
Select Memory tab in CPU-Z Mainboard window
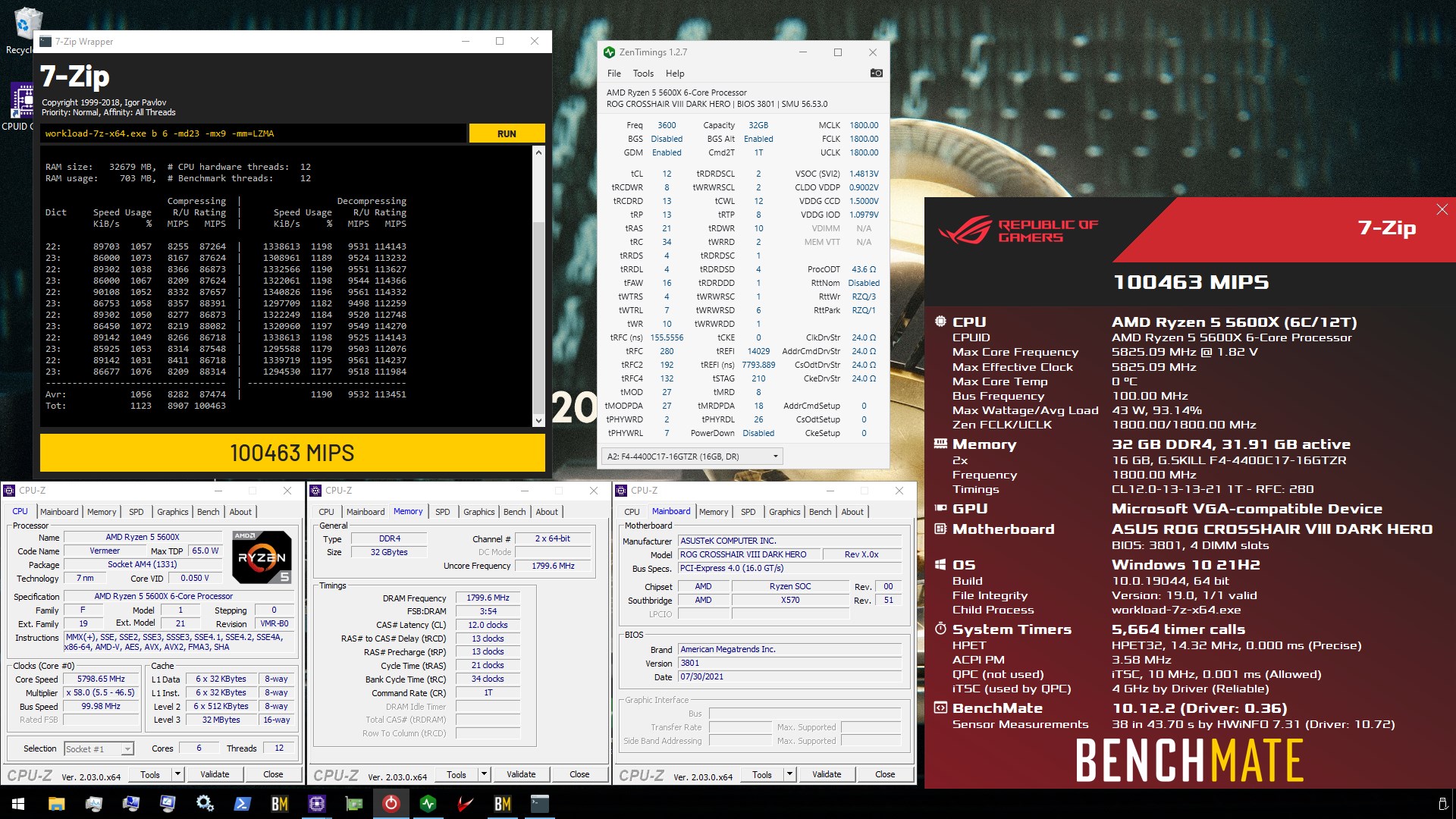[x=714, y=512]
